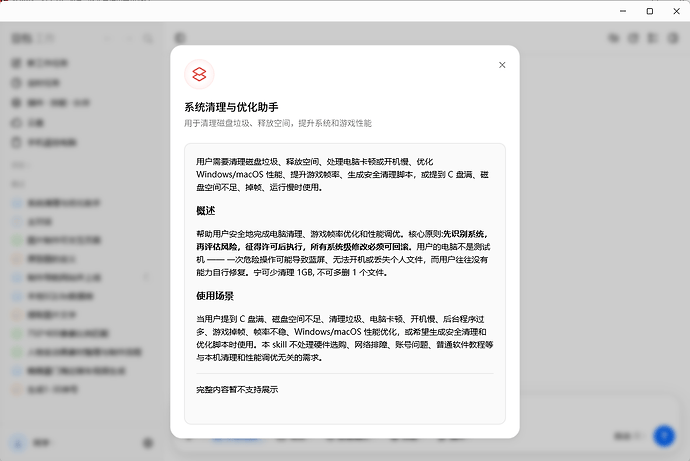This screenshot has width=690, height=461.
Task: Close the application window
Action: (676, 11)
